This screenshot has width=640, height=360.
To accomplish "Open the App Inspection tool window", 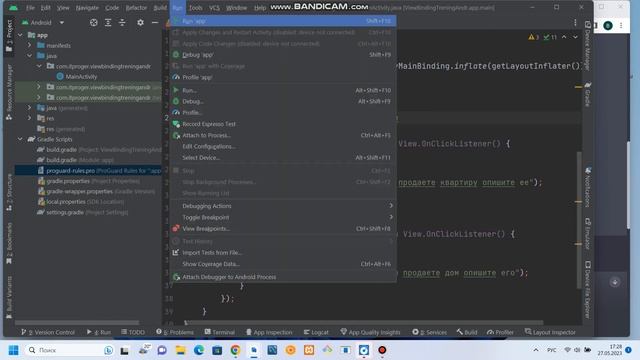I will pyautogui.click(x=269, y=332).
